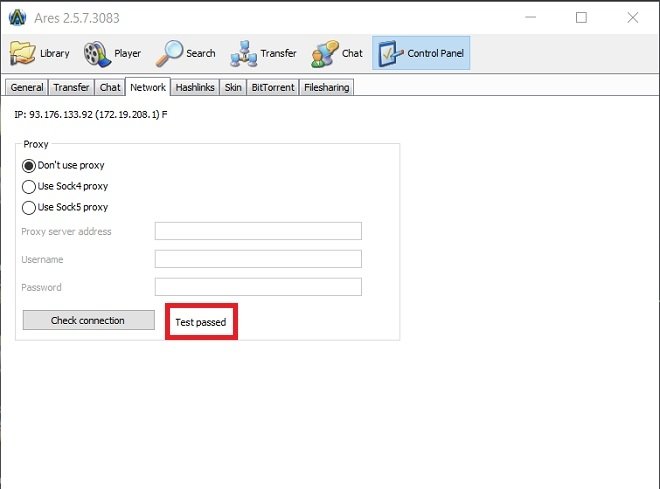The width and height of the screenshot is (660, 489).
Task: Click the Proxy server address field
Action: (258, 231)
